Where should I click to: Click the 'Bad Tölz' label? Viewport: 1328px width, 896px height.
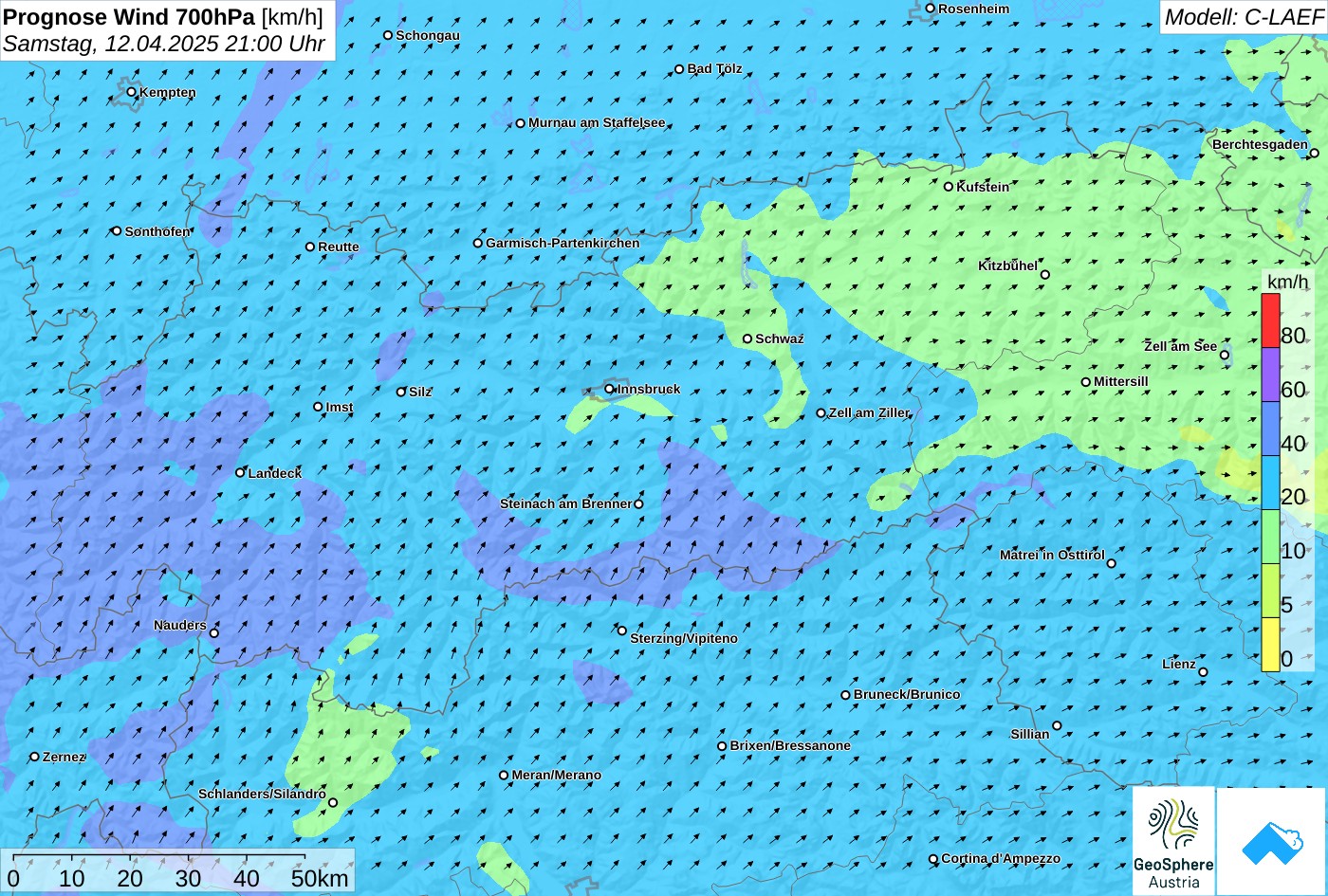coord(714,68)
